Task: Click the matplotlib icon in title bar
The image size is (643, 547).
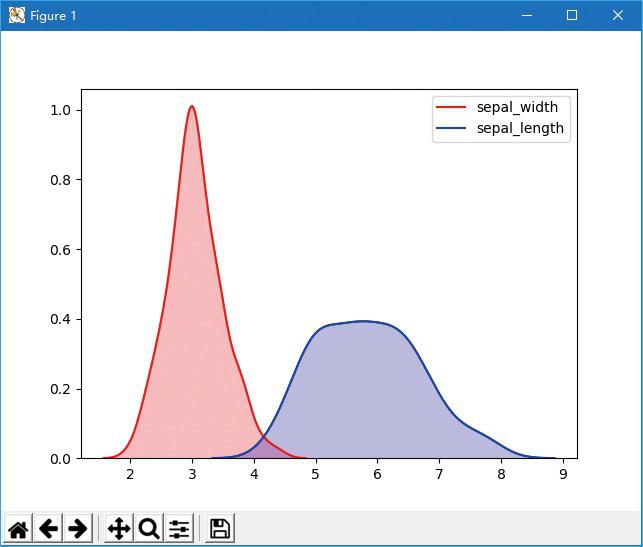Action: tap(17, 16)
